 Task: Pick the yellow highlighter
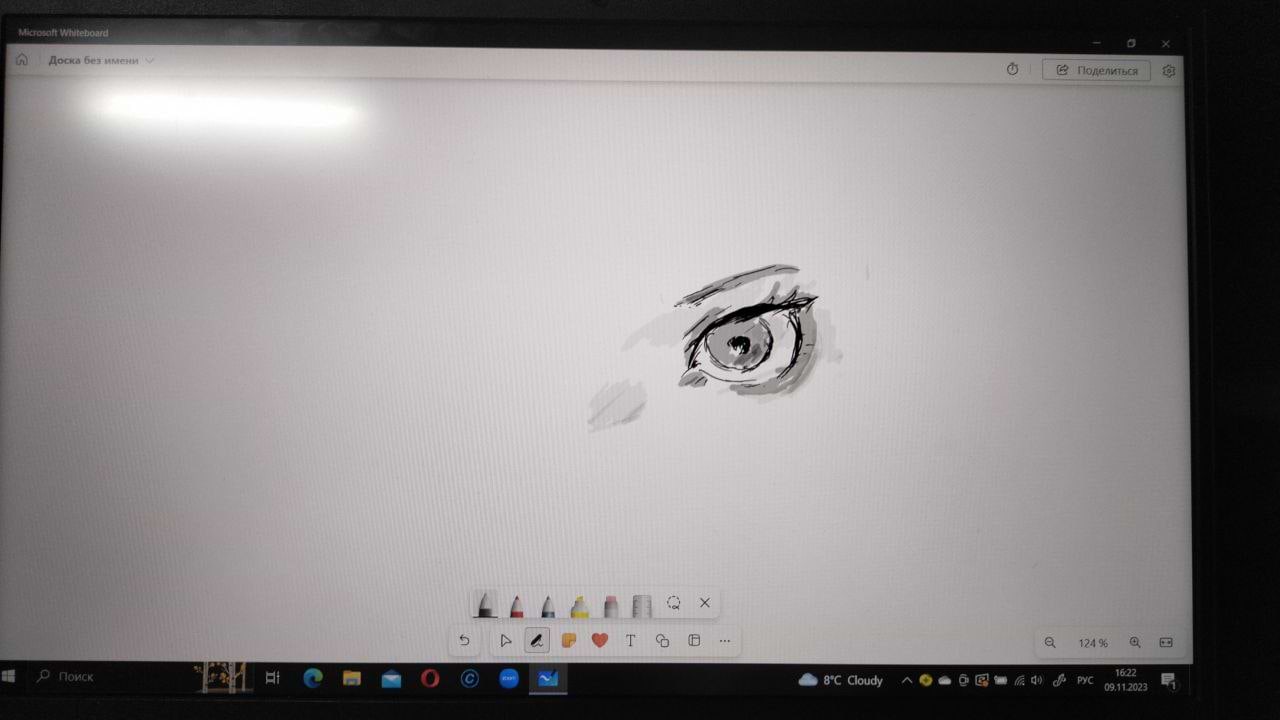(579, 604)
